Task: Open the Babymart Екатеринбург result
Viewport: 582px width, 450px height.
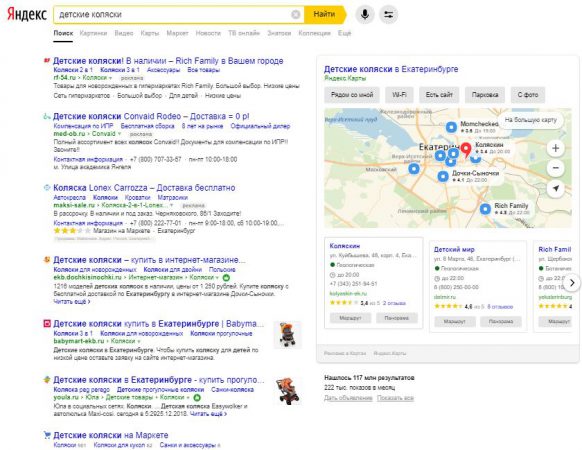Action: pos(158,324)
